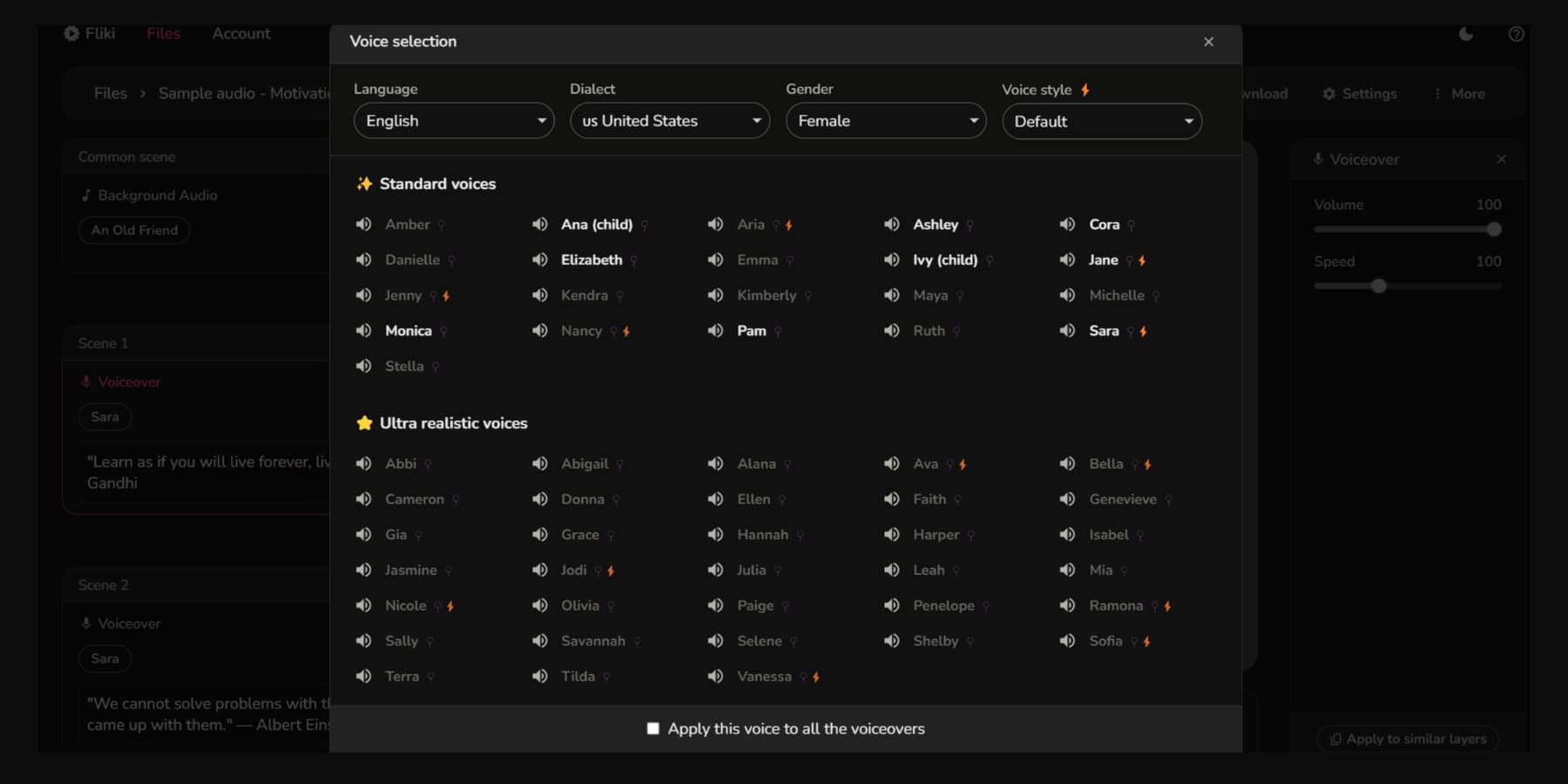Select the Files menu item
This screenshot has width=1568, height=784.
(x=163, y=33)
